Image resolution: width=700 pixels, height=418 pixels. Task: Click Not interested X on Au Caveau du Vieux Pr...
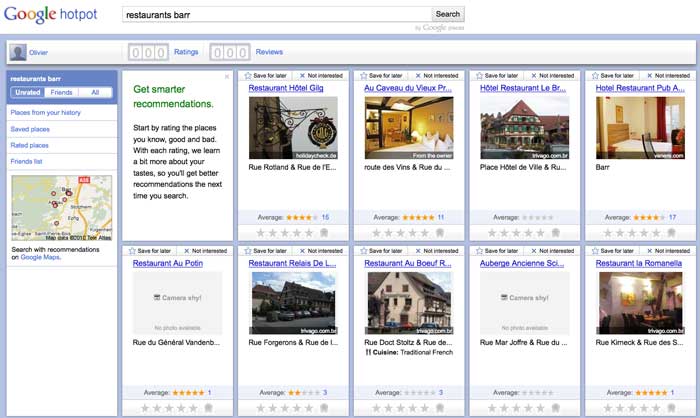pos(416,75)
